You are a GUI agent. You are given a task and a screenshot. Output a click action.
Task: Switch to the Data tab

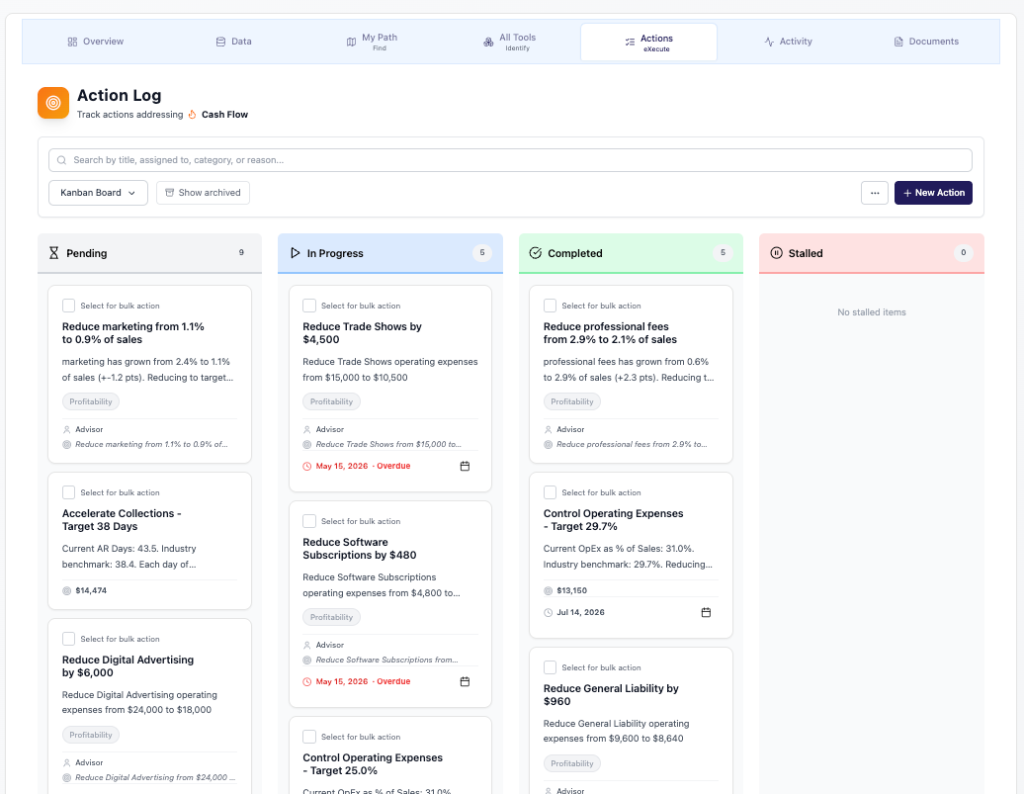234,41
